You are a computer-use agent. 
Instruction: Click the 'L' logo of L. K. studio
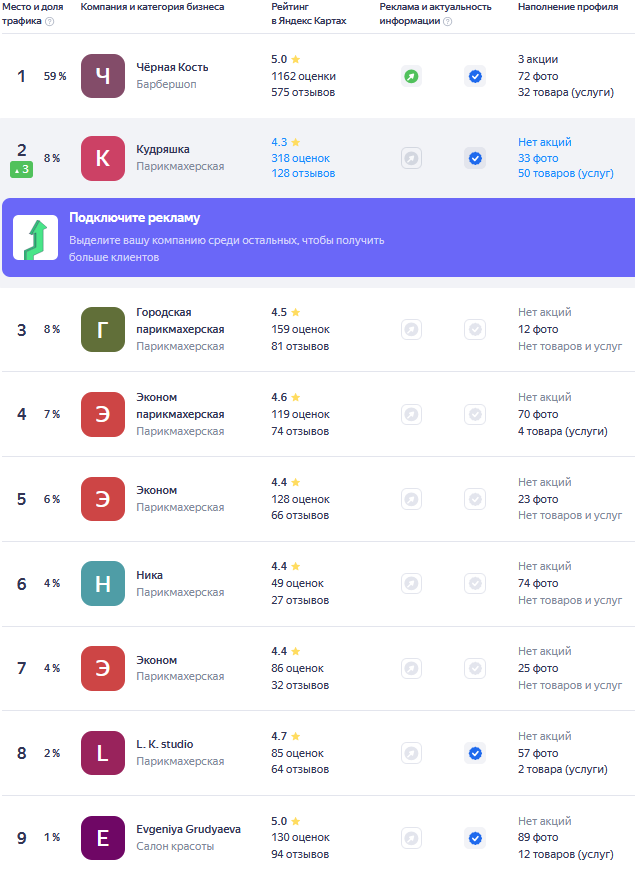pyautogui.click(x=103, y=753)
